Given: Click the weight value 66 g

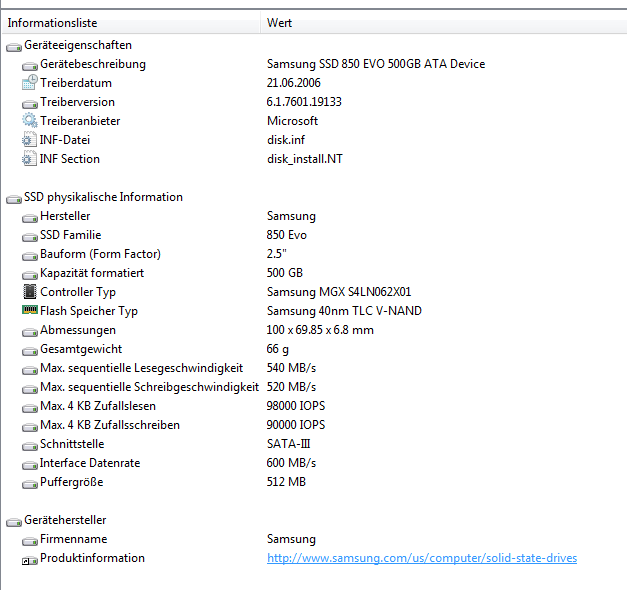Looking at the screenshot, I should tap(278, 349).
